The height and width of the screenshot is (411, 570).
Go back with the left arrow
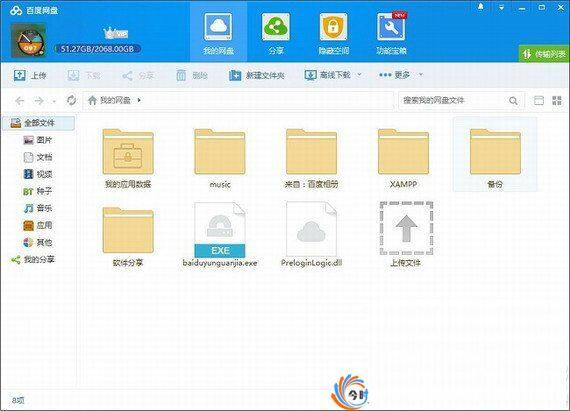click(20, 101)
